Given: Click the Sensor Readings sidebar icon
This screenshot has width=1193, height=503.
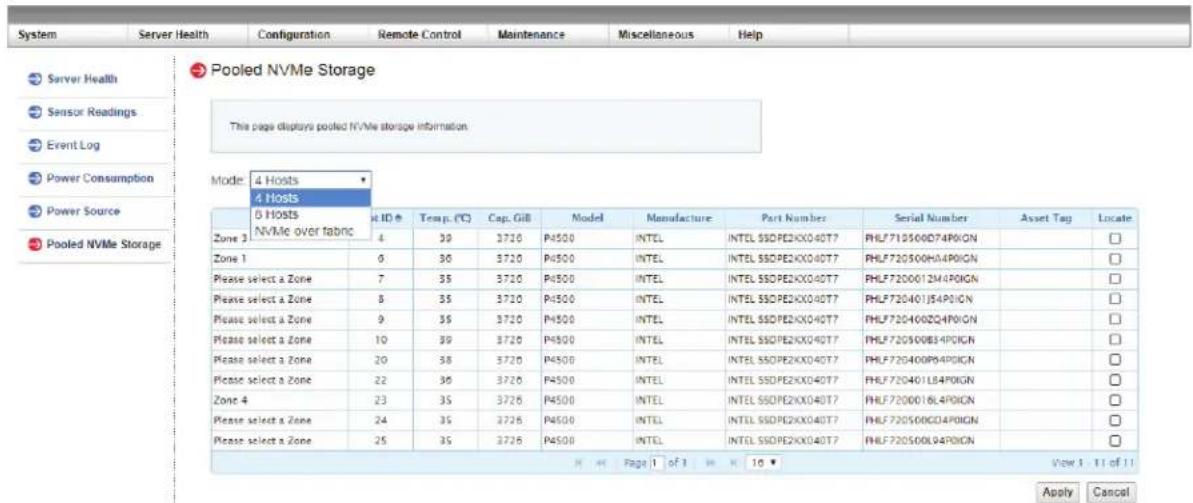Looking at the screenshot, I should pyautogui.click(x=35, y=113).
